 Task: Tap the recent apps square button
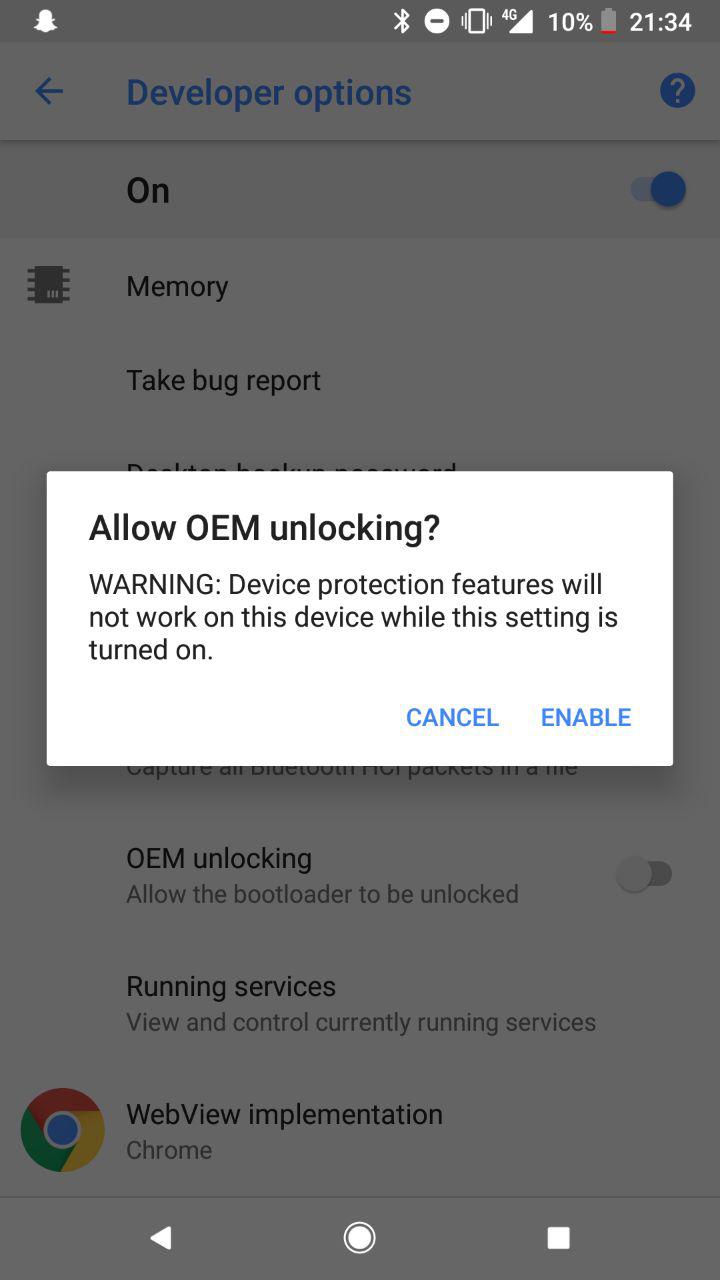[x=559, y=1238]
